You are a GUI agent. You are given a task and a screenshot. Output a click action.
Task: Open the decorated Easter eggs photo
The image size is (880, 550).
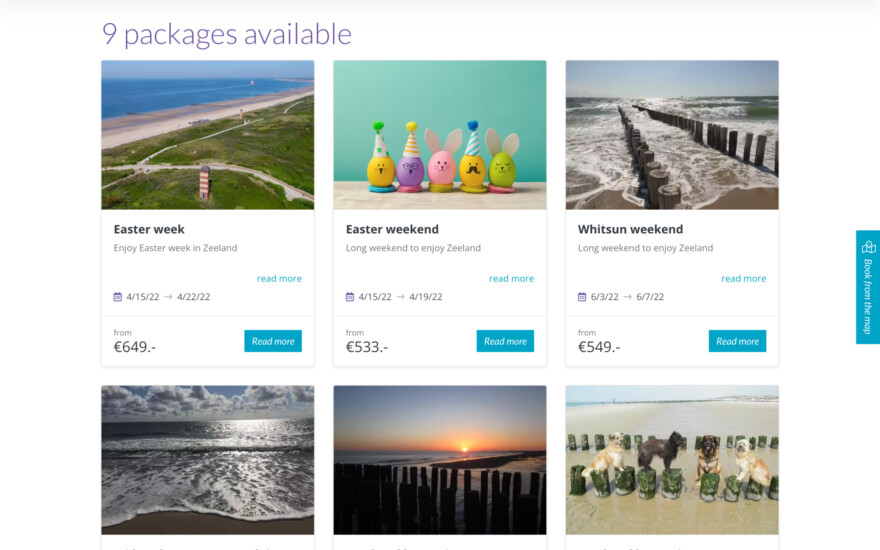pos(440,135)
